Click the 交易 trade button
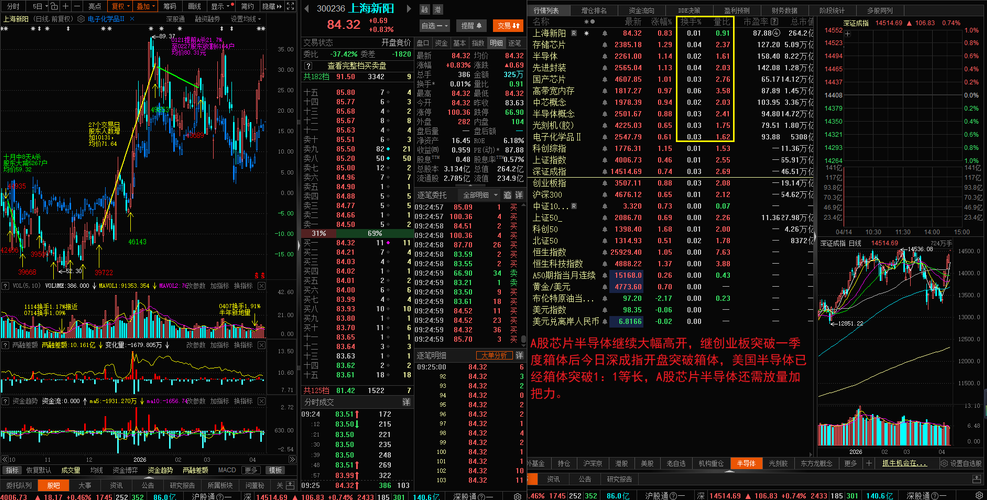 (508, 26)
